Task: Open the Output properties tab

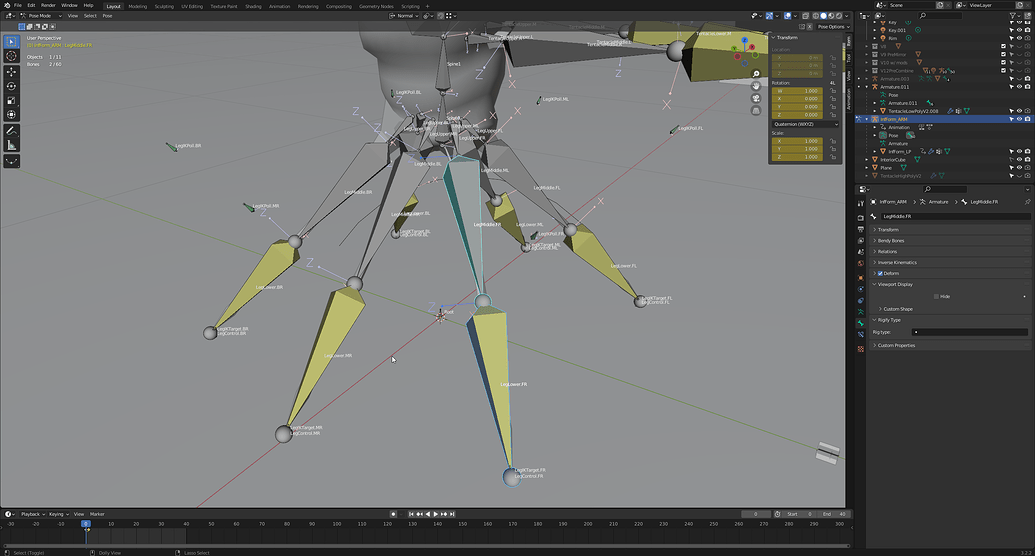Action: [861, 229]
